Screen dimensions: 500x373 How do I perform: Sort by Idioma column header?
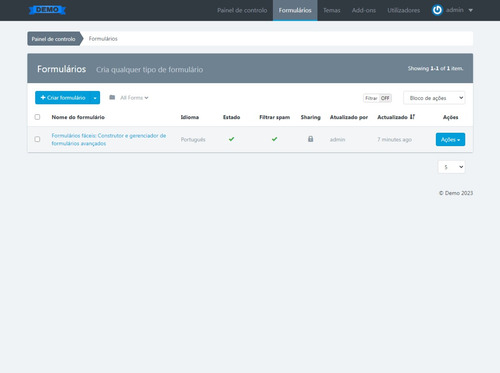pos(190,117)
